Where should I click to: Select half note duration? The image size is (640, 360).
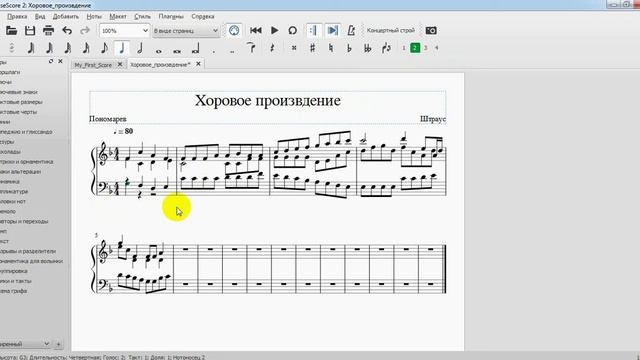click(140, 48)
